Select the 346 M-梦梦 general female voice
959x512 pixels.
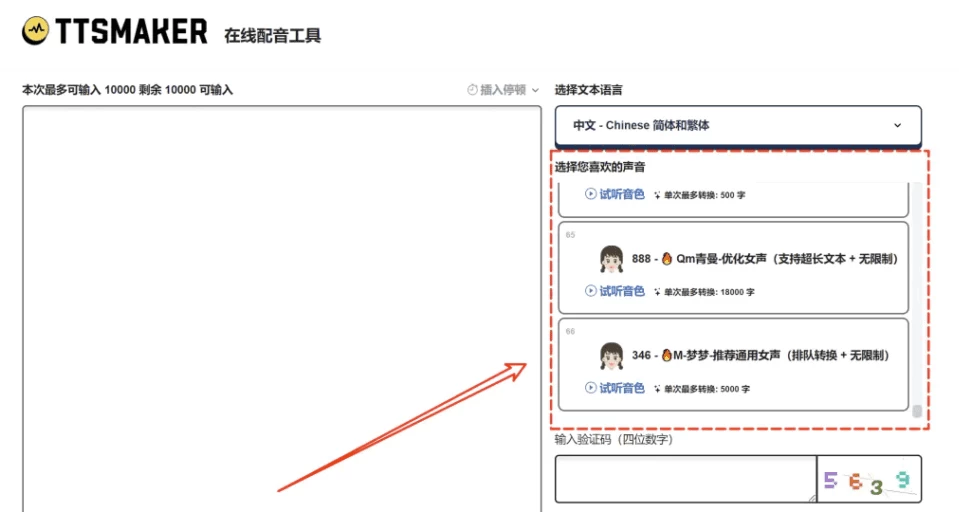(x=760, y=355)
